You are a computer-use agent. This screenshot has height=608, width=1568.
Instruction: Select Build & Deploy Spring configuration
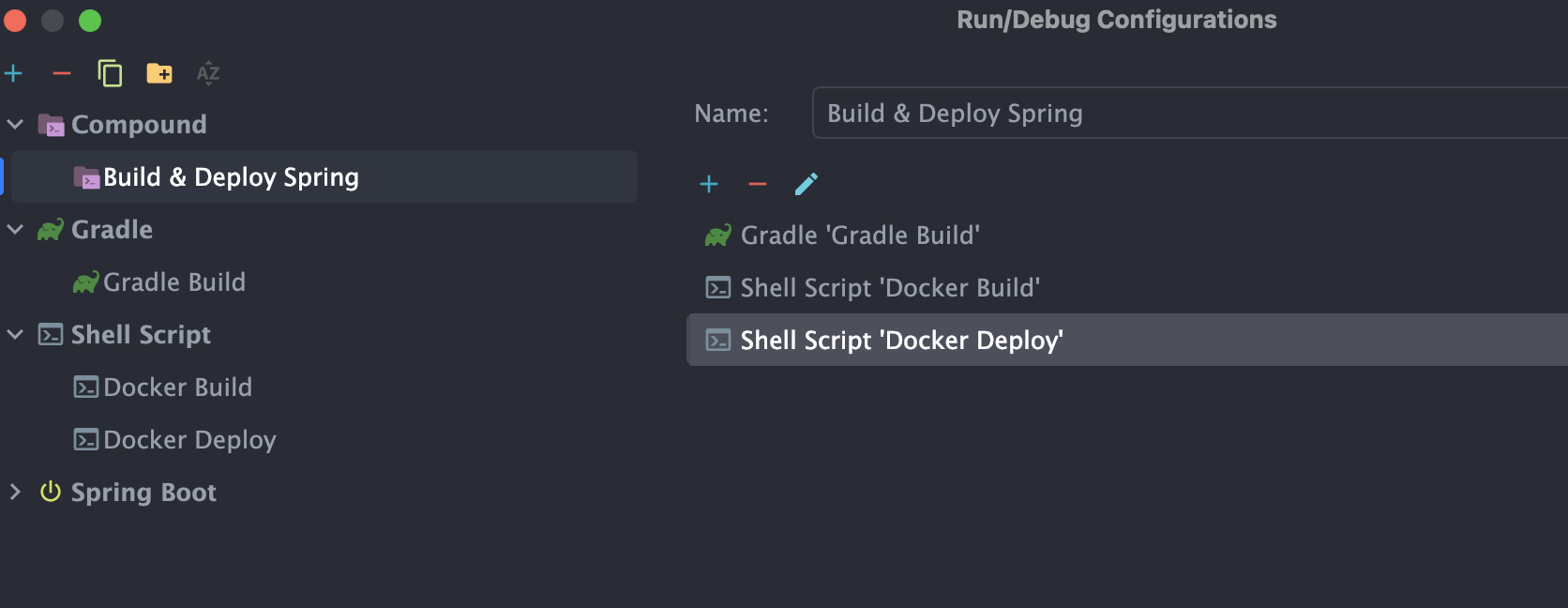pos(324,176)
